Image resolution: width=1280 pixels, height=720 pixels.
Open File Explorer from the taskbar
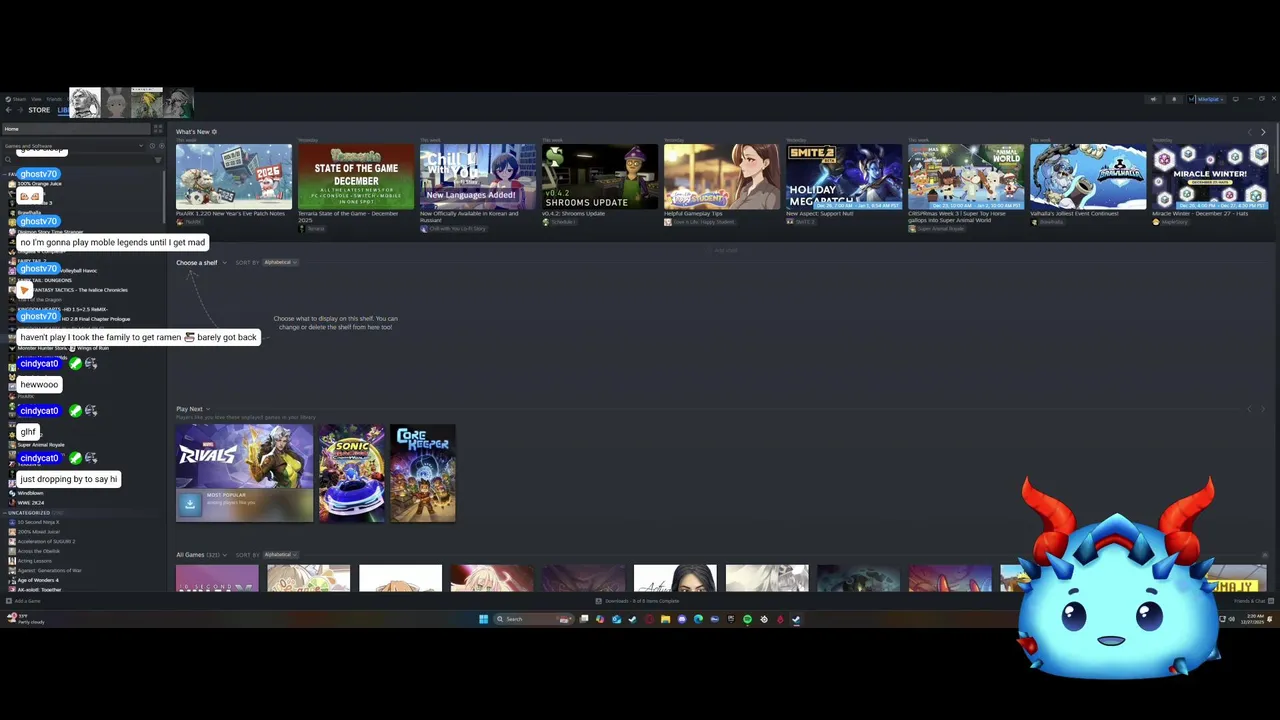pyautogui.click(x=665, y=619)
